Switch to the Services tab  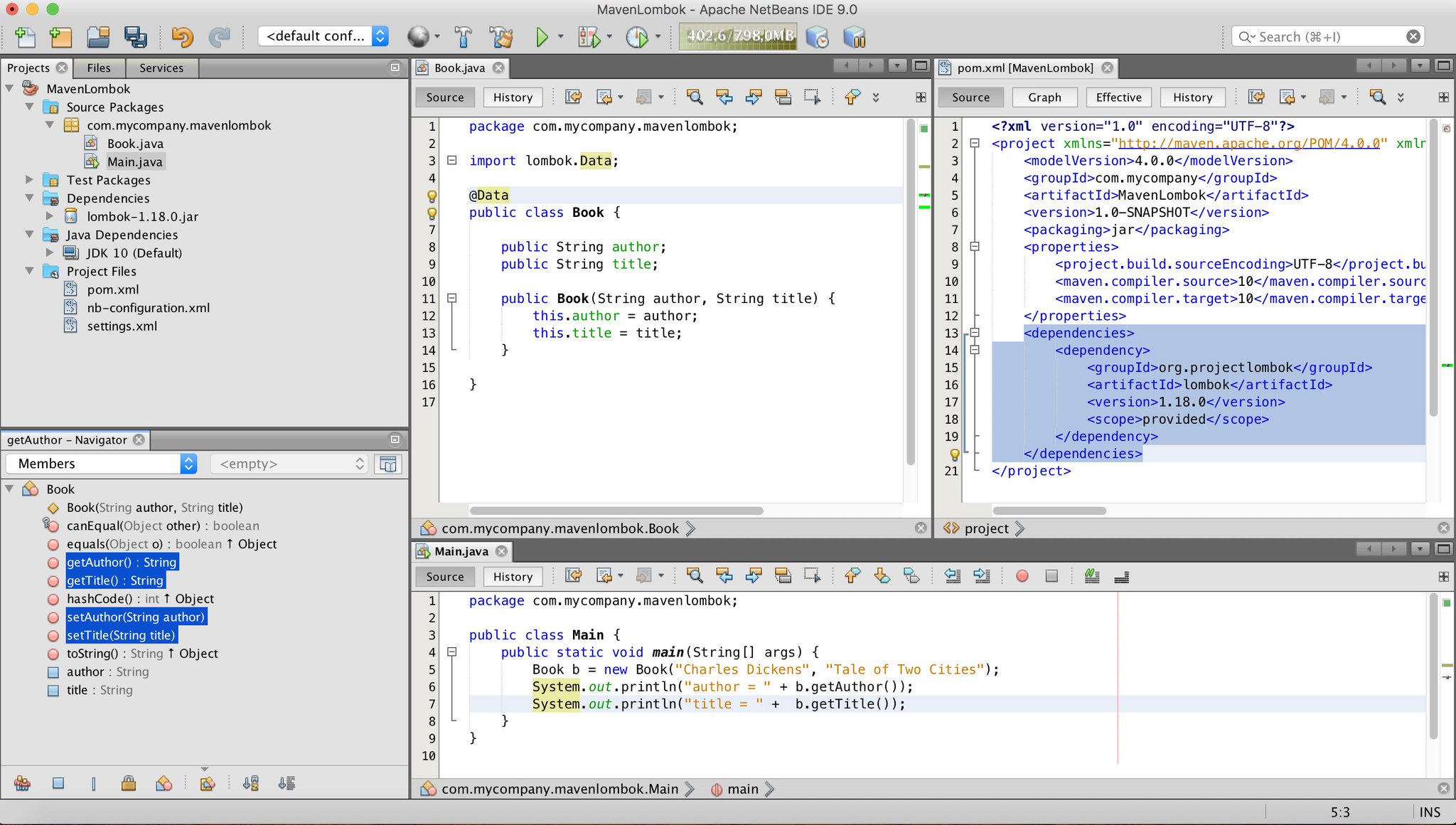pos(161,68)
